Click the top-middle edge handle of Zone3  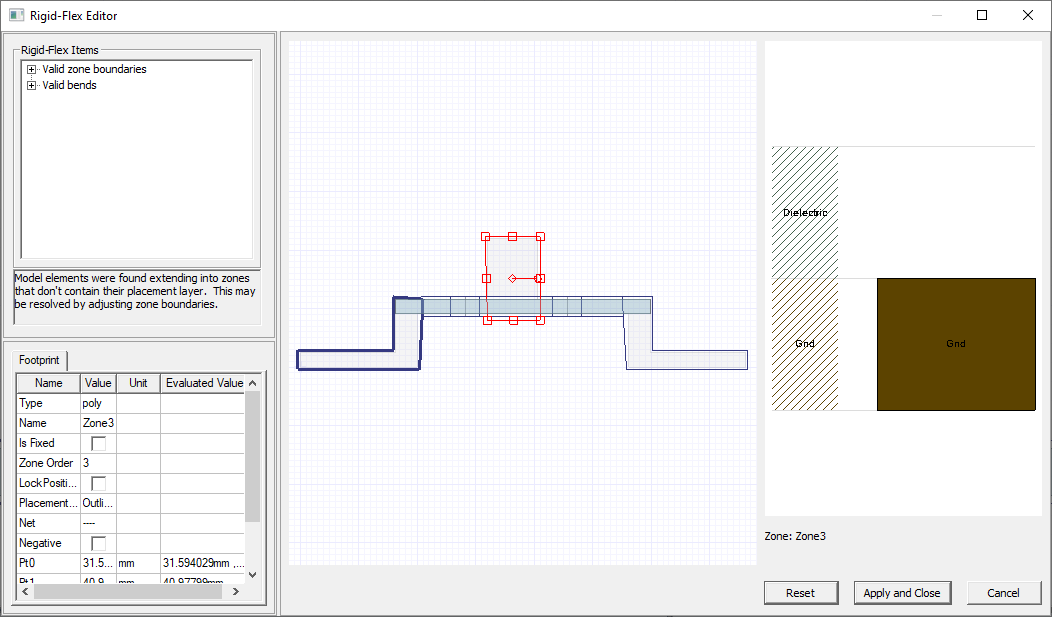coord(513,236)
